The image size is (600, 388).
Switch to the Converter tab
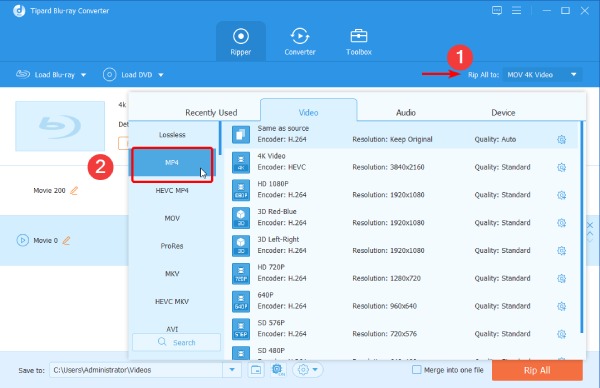[x=300, y=42]
